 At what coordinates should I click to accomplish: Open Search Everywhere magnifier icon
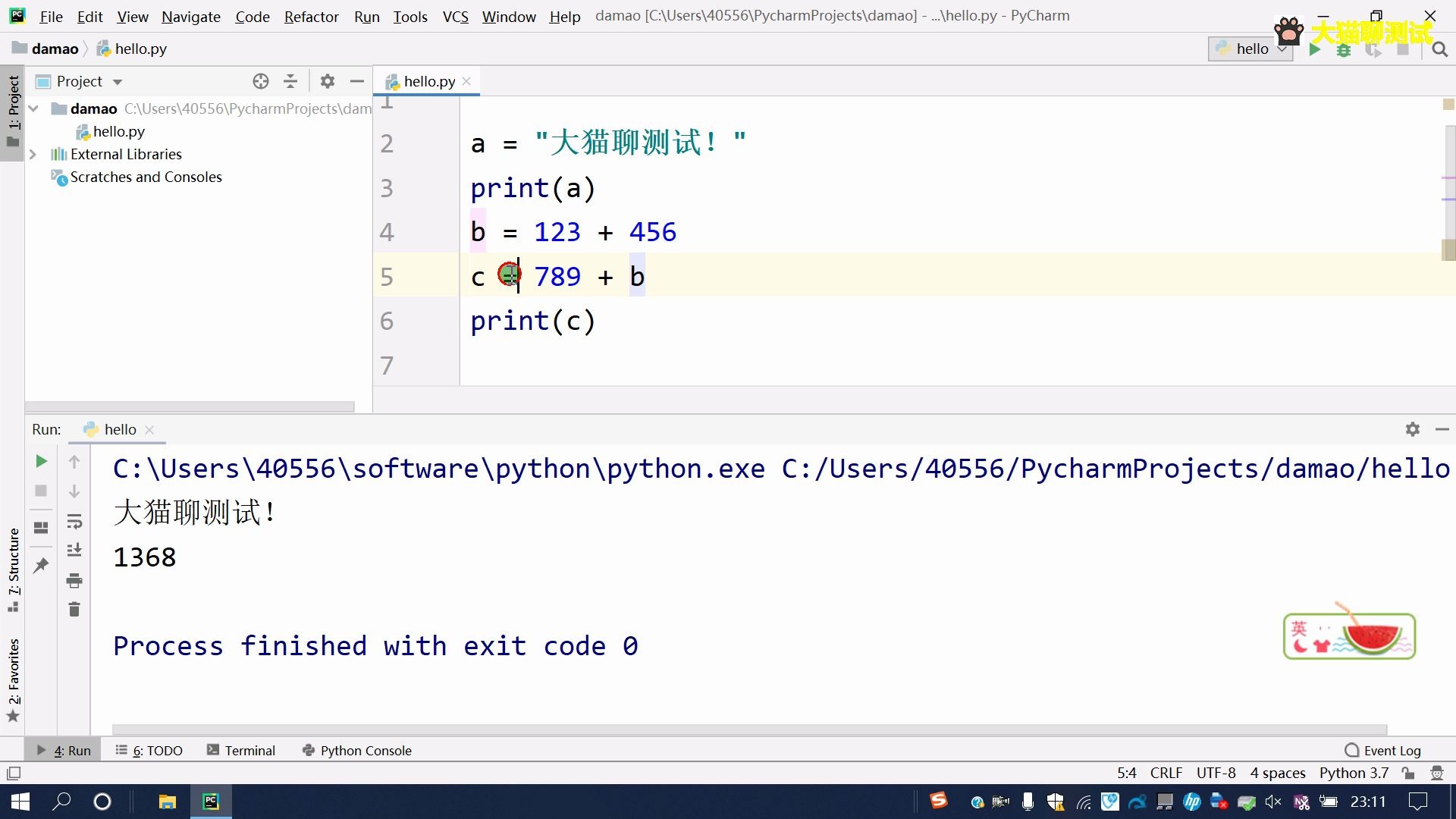click(1439, 49)
